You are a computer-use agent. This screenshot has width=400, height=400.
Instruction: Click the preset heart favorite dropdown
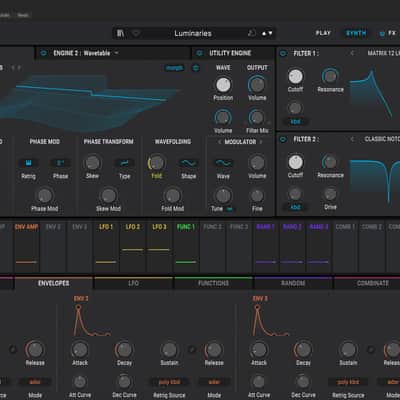click(136, 33)
